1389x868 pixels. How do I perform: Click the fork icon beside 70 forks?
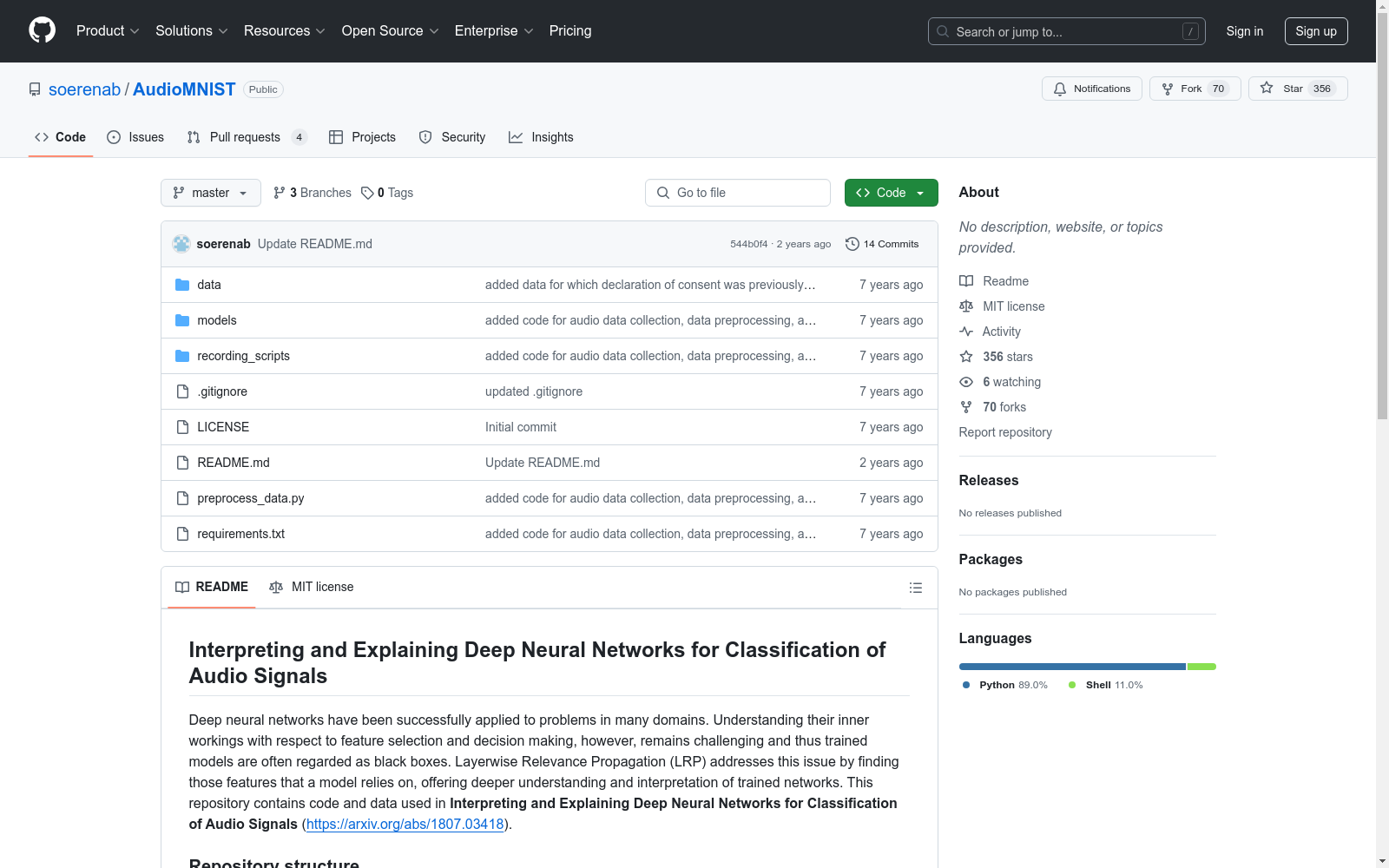click(966, 407)
